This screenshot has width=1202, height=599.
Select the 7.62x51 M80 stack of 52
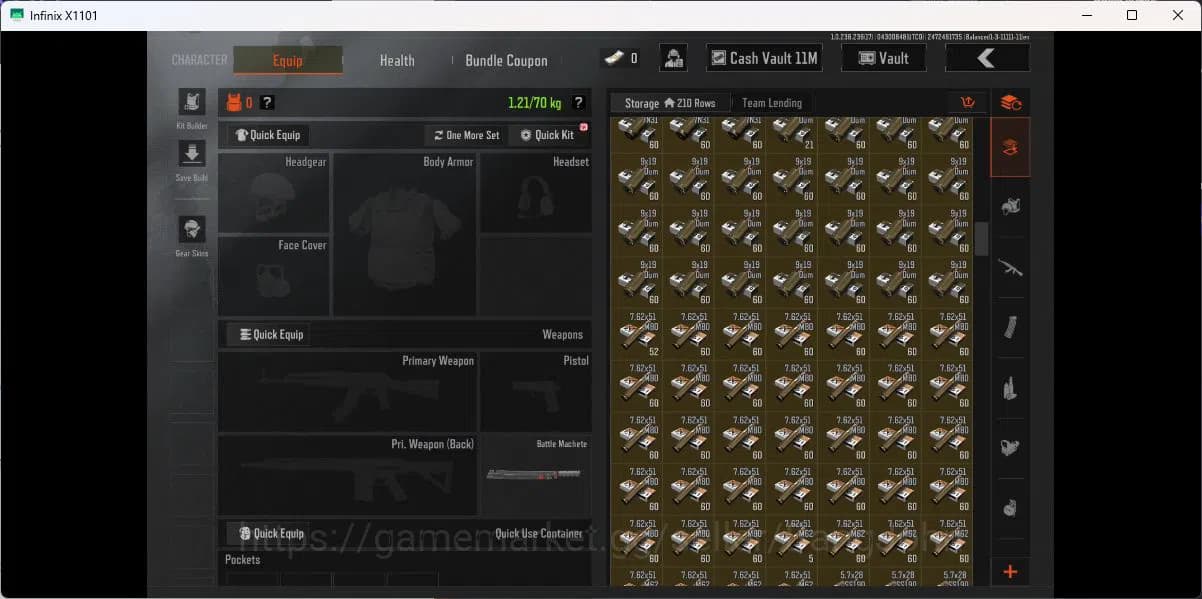click(x=636, y=334)
